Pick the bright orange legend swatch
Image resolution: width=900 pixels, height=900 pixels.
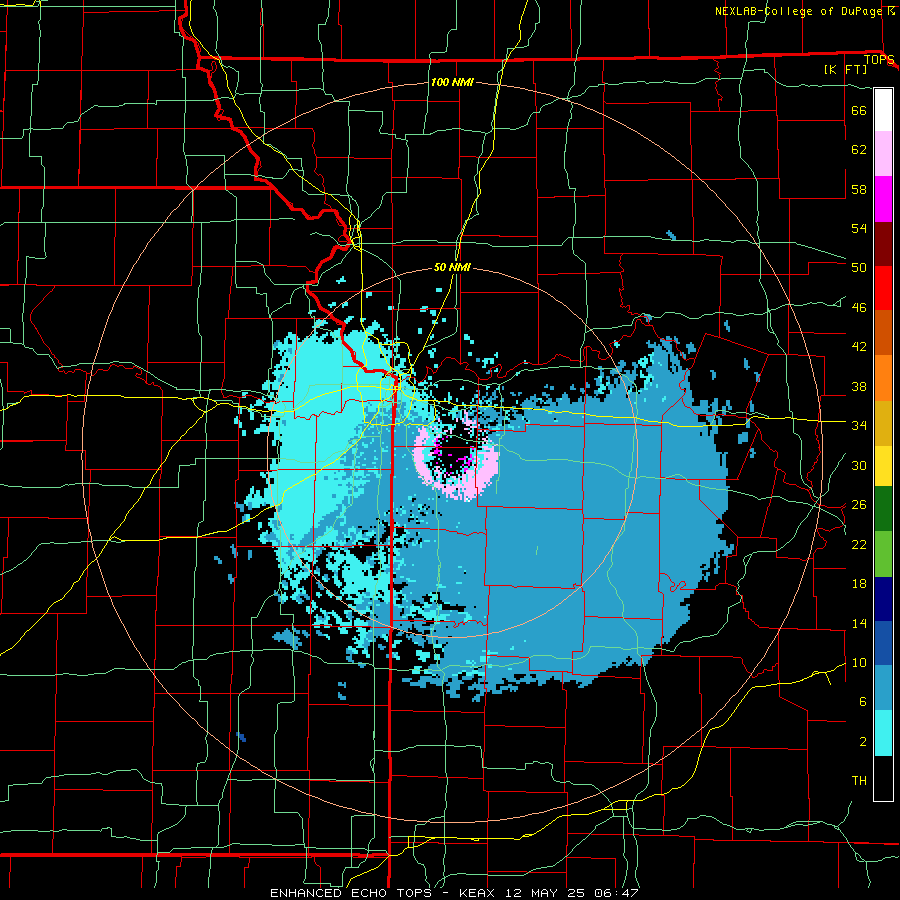point(883,378)
